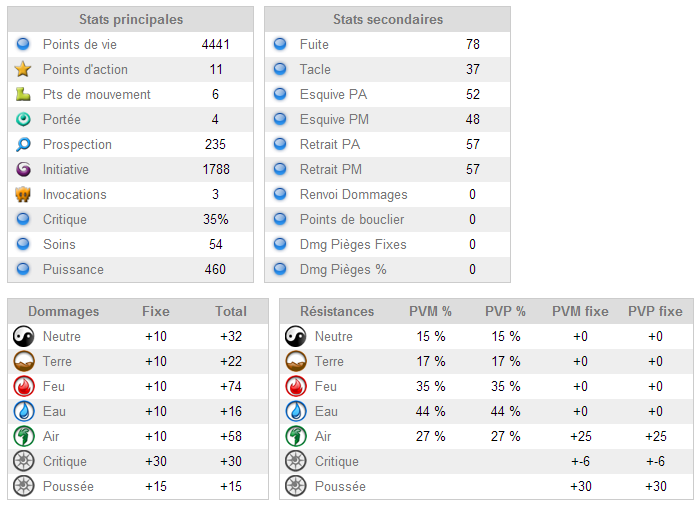Viewport: 698px width, 505px height.
Task: Click the gray wheel Poussée icon in Résistances
Action: pos(296,486)
